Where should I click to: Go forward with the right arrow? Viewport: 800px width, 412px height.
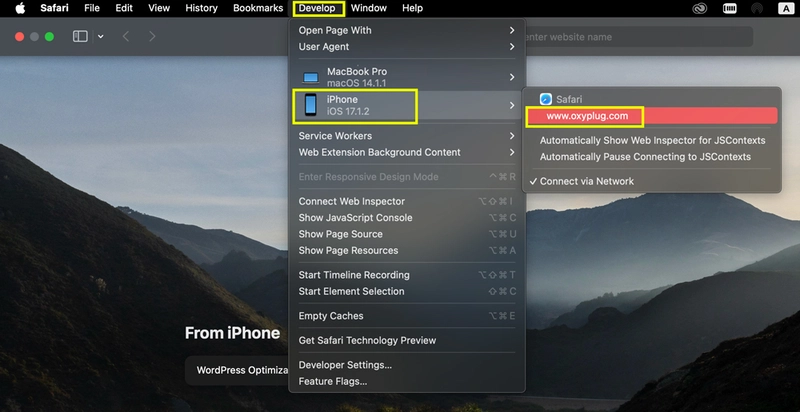152,36
